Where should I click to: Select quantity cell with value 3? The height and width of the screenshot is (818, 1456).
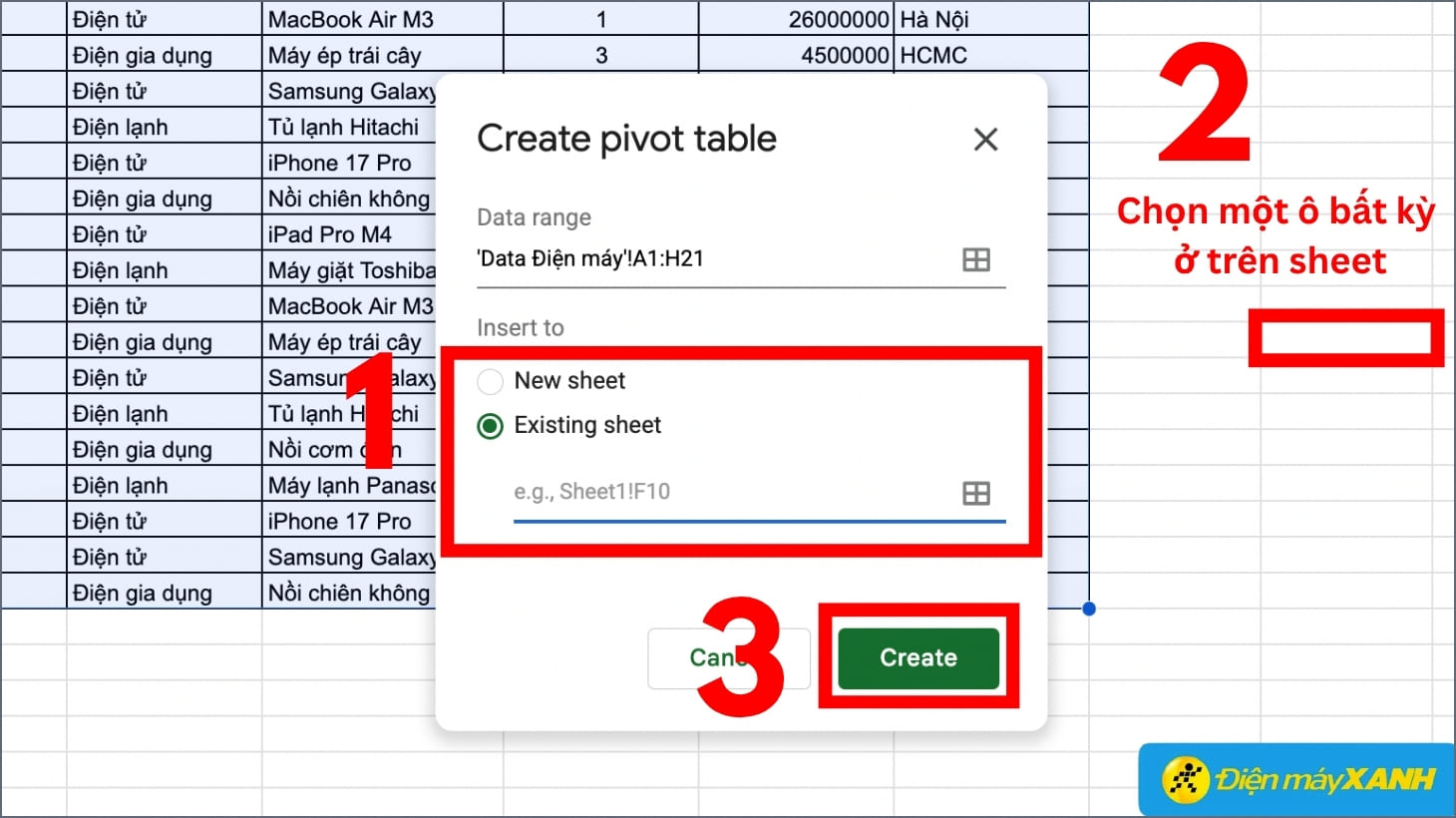(601, 55)
